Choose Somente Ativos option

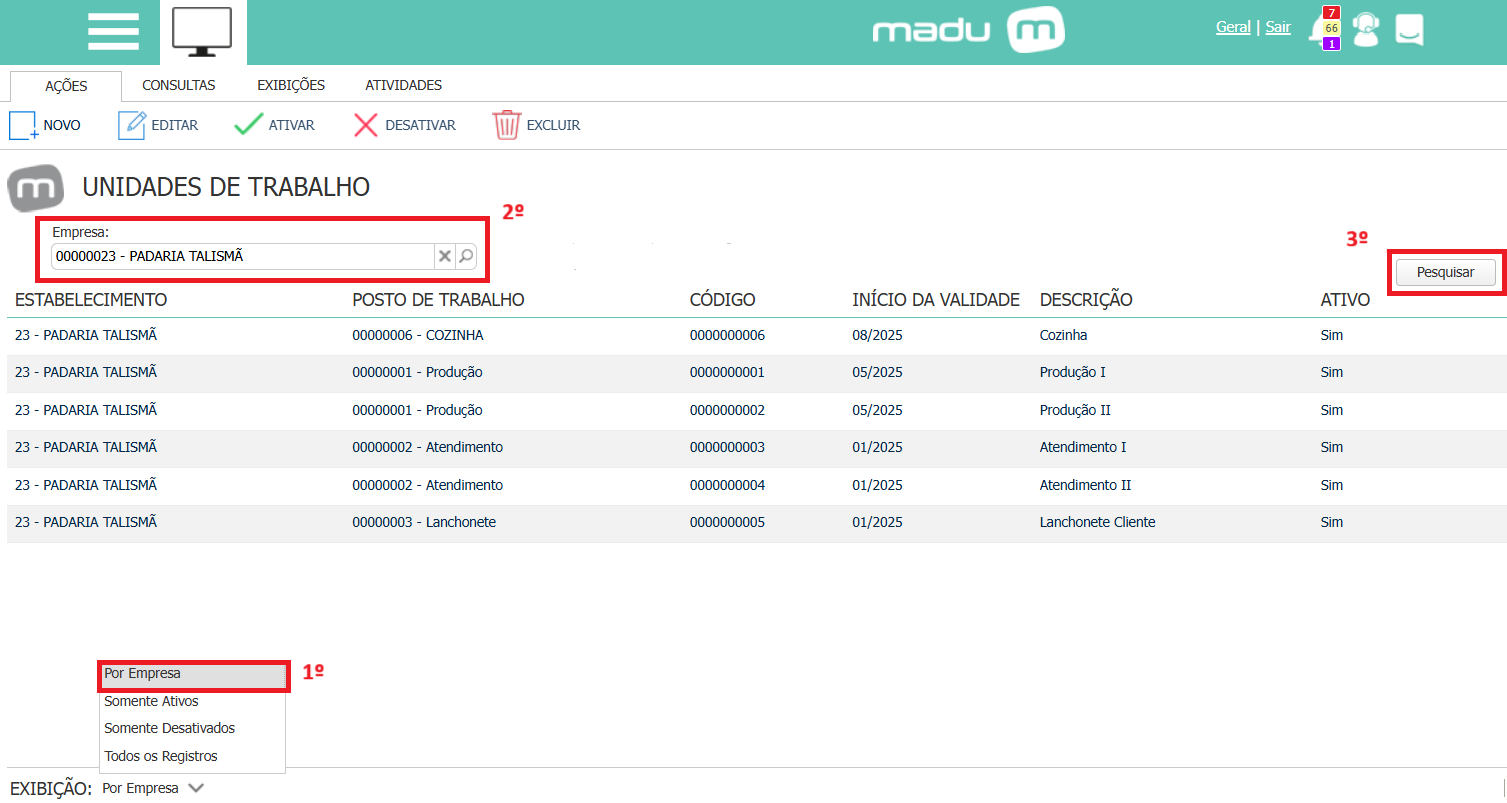[194, 701]
